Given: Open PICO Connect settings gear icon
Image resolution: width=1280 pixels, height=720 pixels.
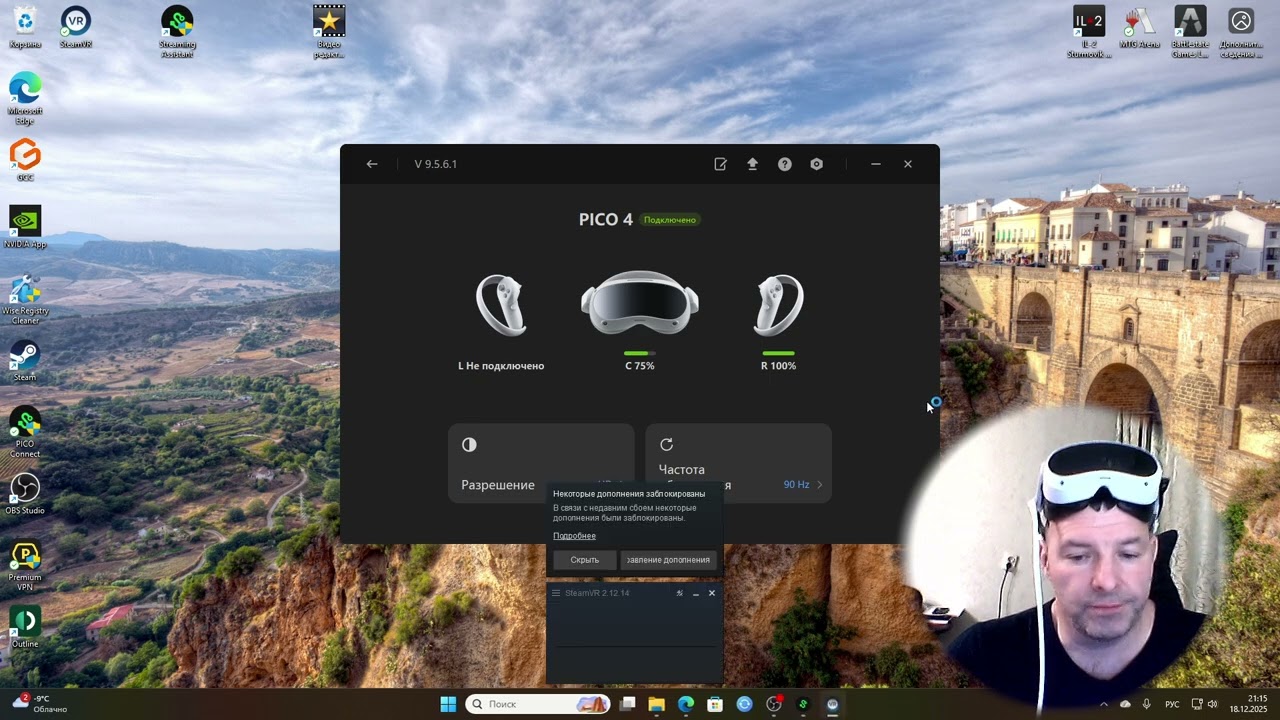Looking at the screenshot, I should 817,164.
